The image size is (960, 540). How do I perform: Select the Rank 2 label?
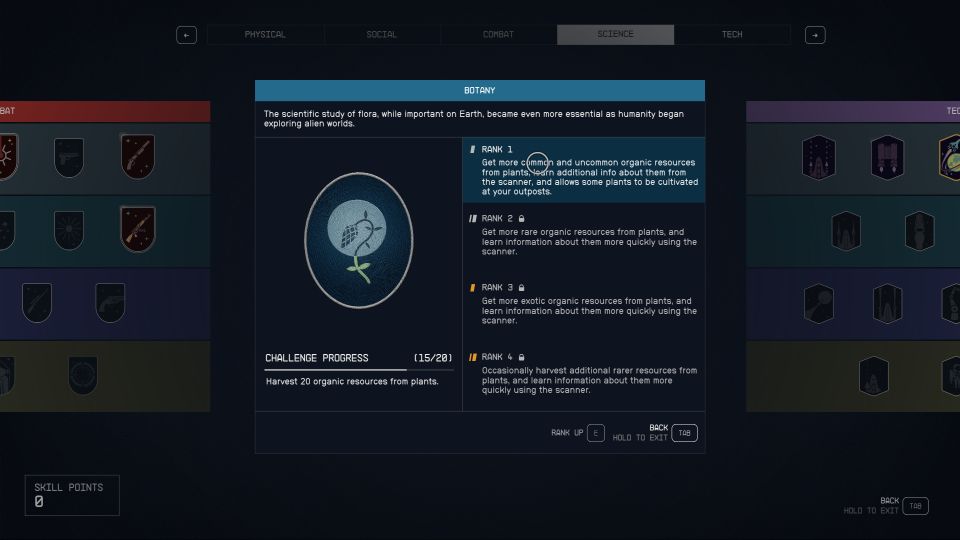point(497,219)
